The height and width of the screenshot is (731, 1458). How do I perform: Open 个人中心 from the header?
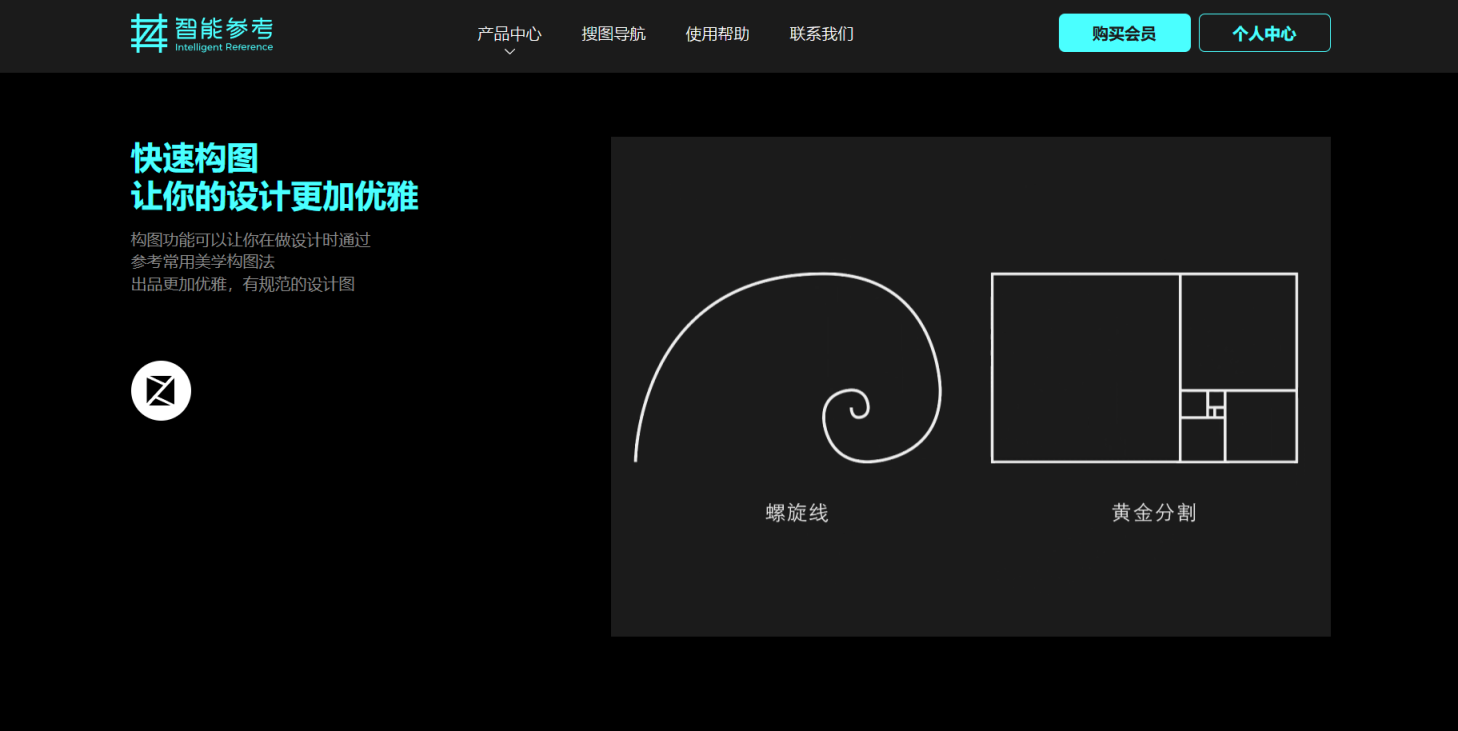pos(1264,33)
